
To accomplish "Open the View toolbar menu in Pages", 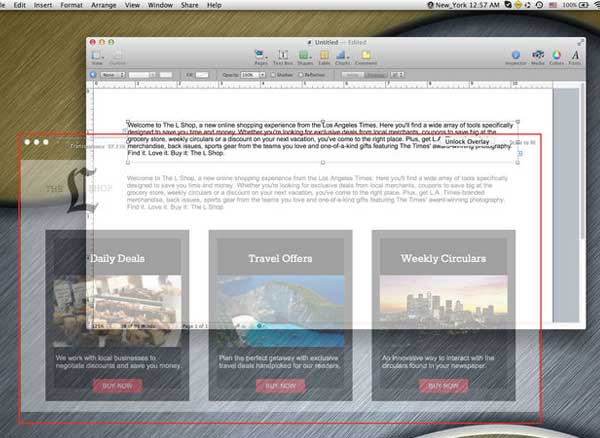I will pos(97,58).
